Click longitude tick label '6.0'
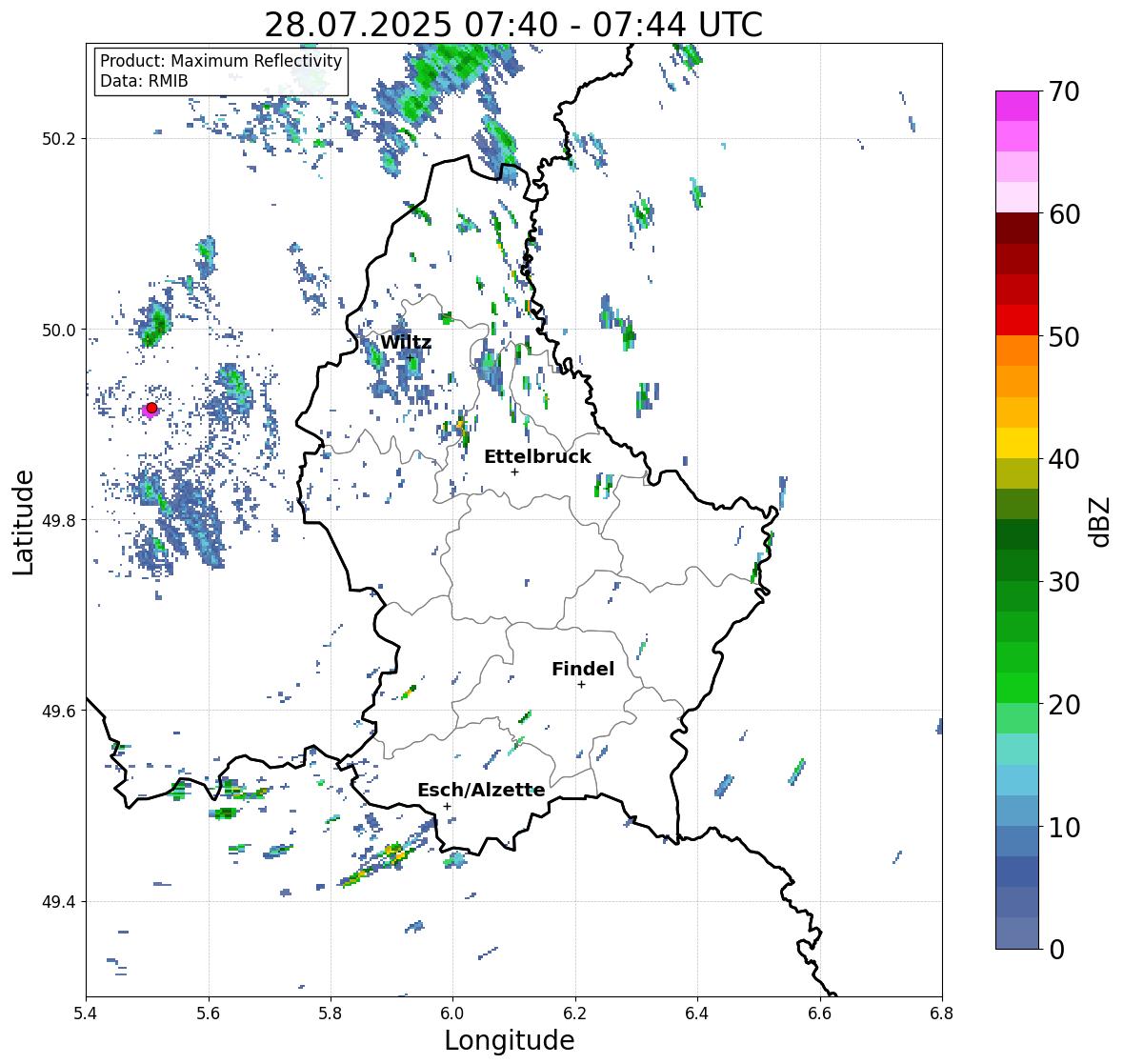Viewport: 1123px width, 1064px height. coord(452,1014)
